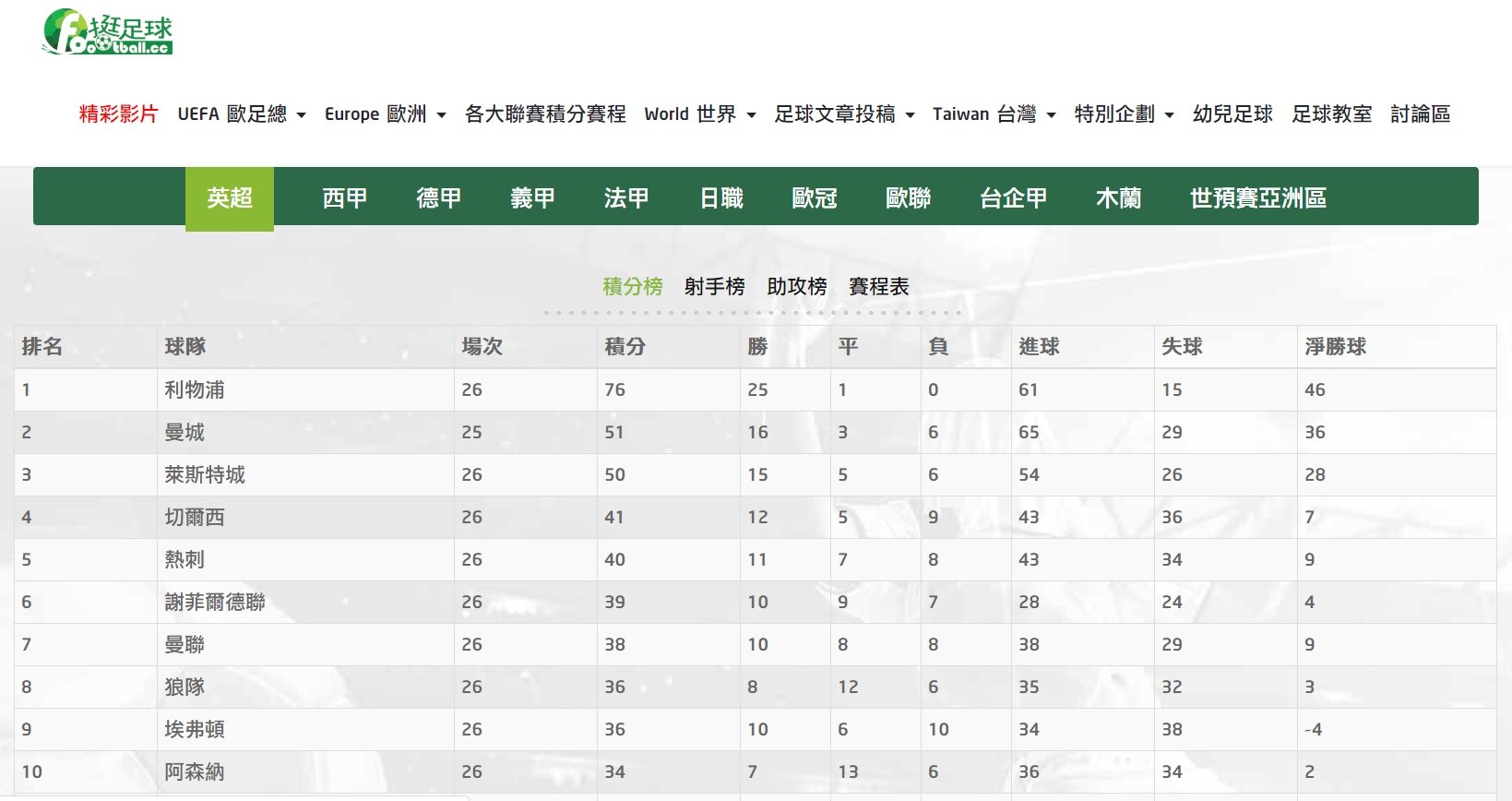
Task: Switch to the 世預賽亞洲區 tab
Action: (x=1258, y=198)
